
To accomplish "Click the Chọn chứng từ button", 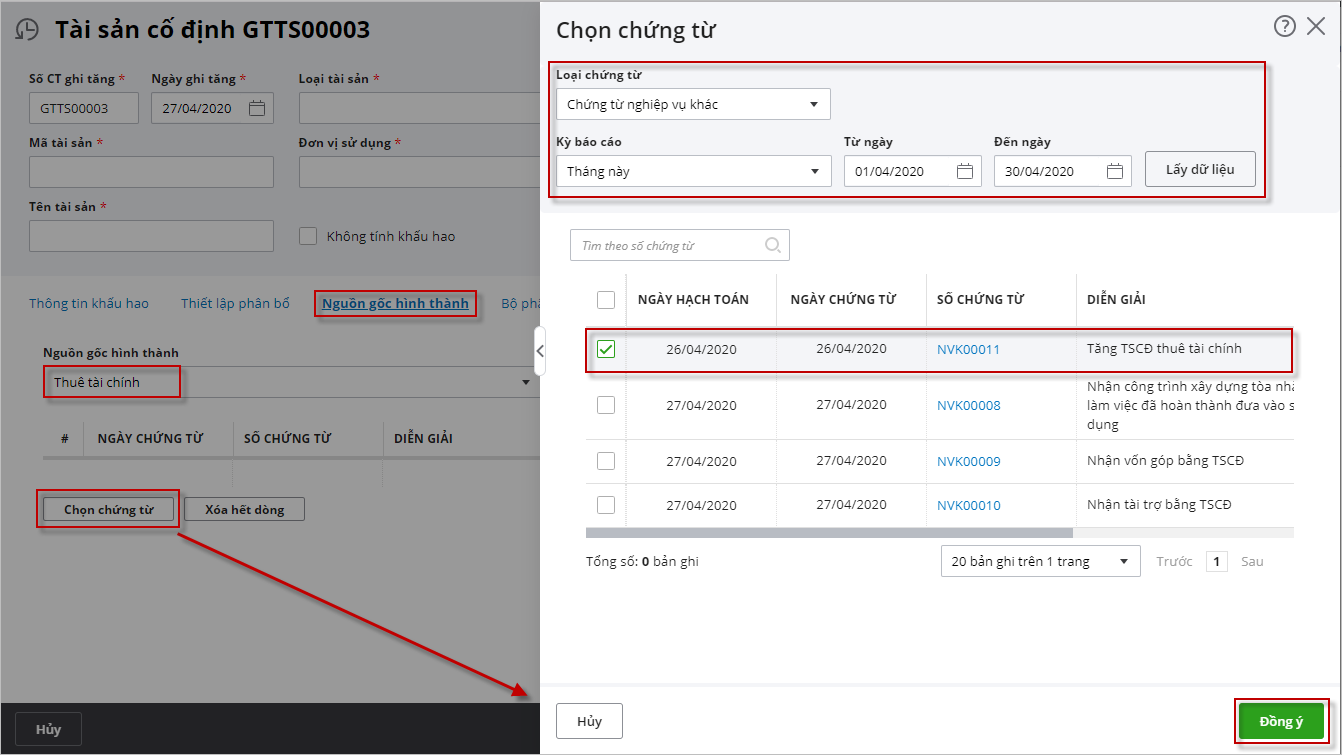I will tap(109, 509).
